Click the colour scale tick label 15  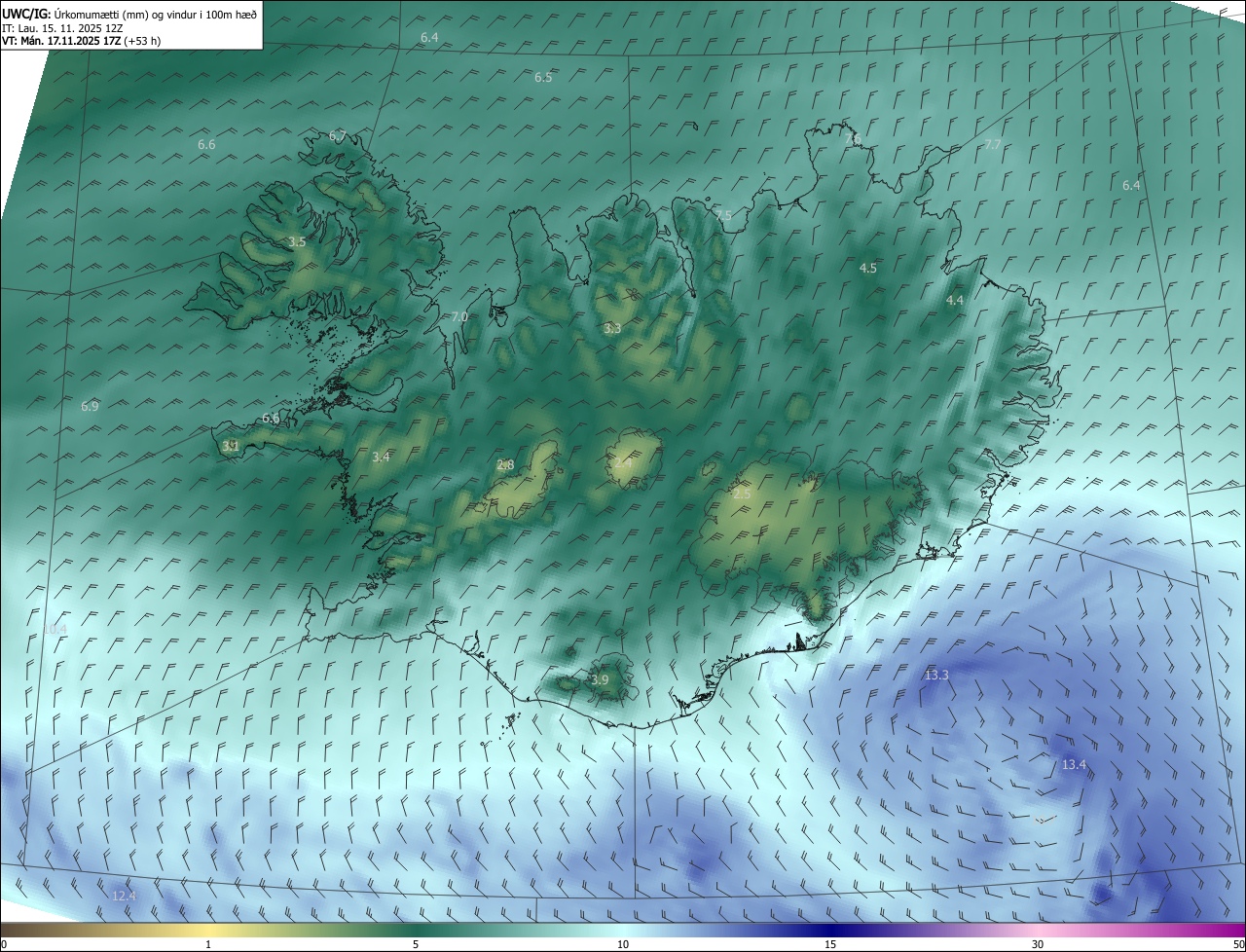(x=830, y=944)
